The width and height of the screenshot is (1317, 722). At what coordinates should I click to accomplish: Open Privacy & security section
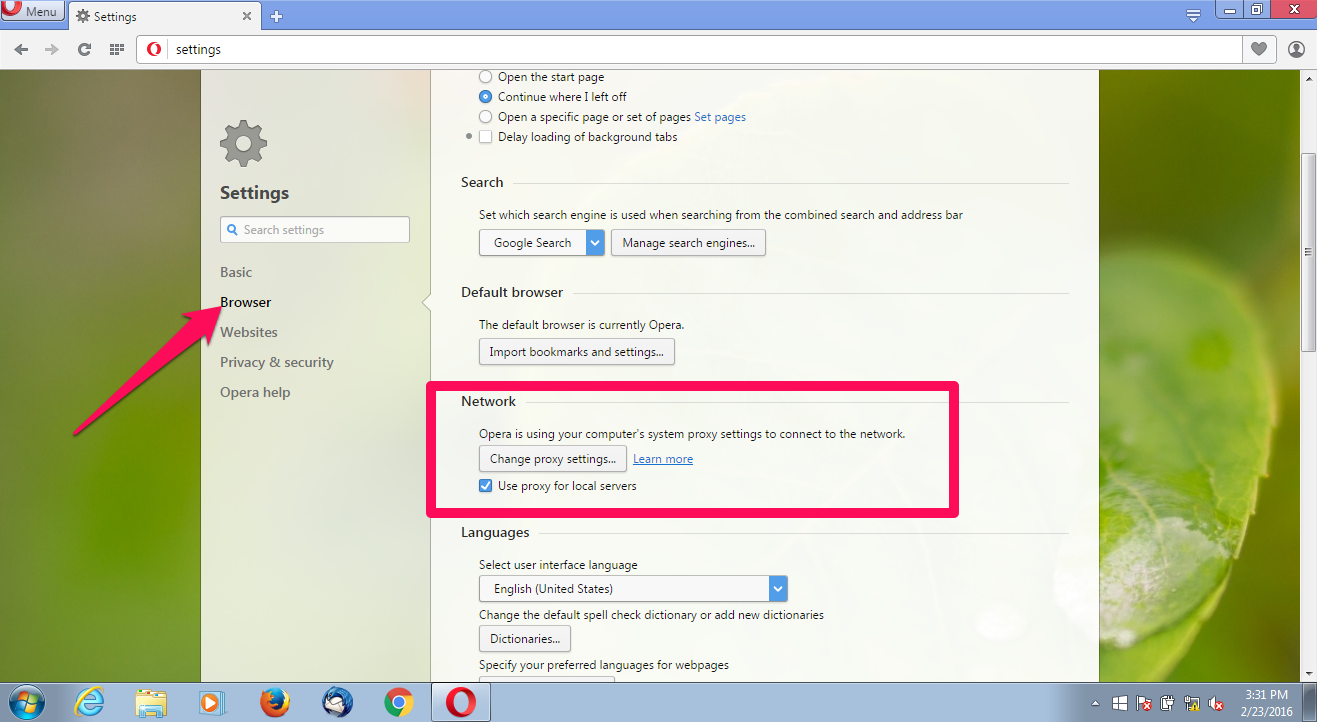[277, 362]
